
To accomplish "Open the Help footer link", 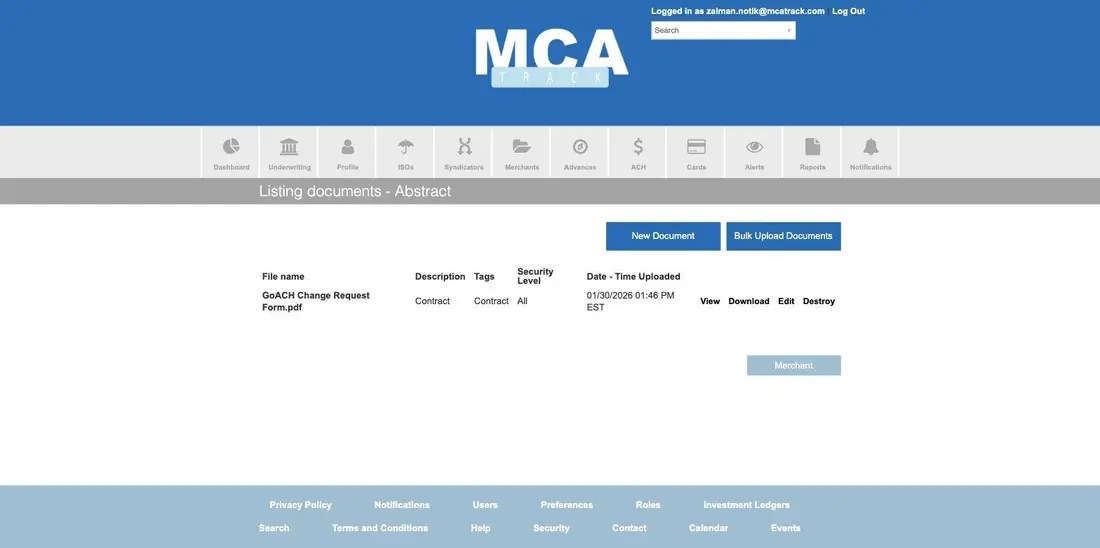I will point(481,528).
